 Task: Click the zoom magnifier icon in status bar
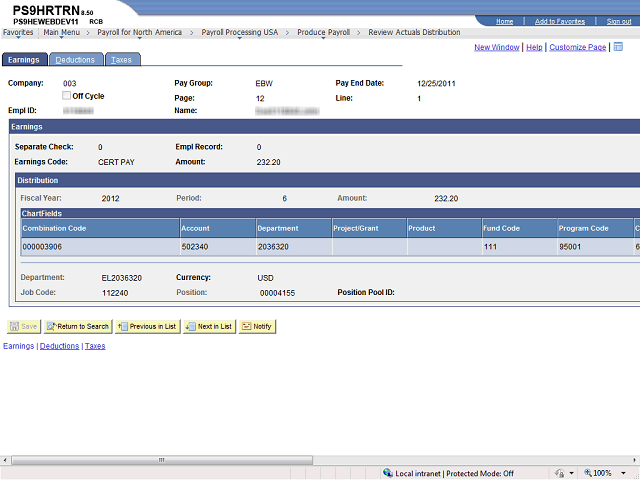tap(588, 473)
